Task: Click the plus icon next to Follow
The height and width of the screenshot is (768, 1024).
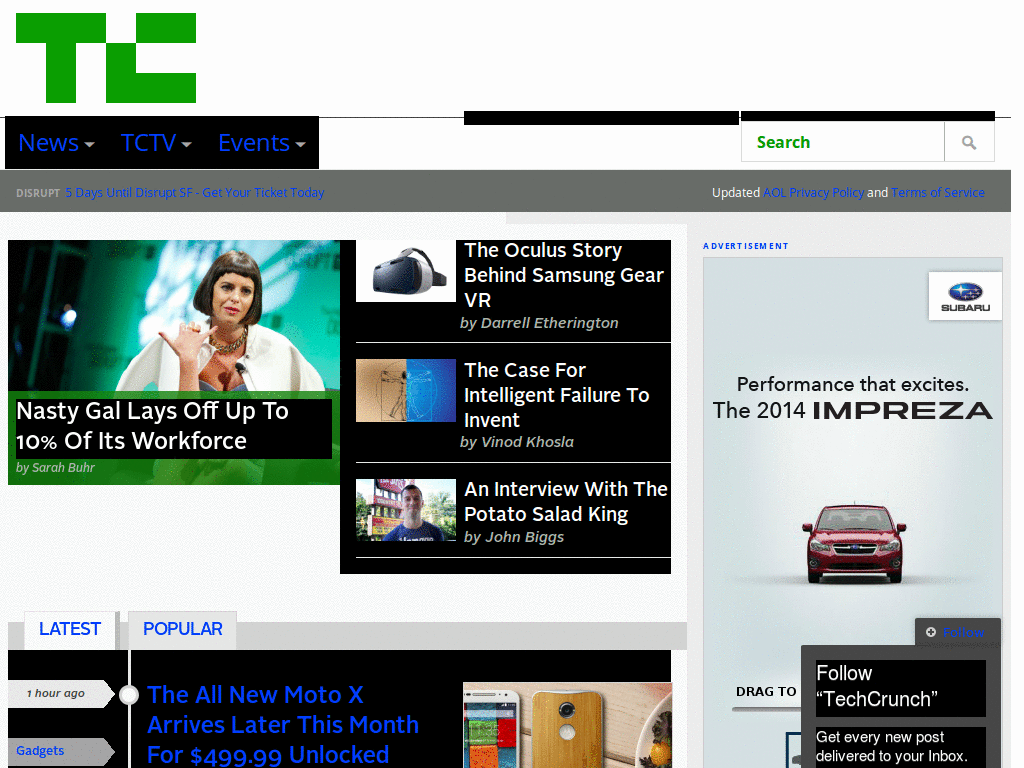Action: tap(932, 632)
